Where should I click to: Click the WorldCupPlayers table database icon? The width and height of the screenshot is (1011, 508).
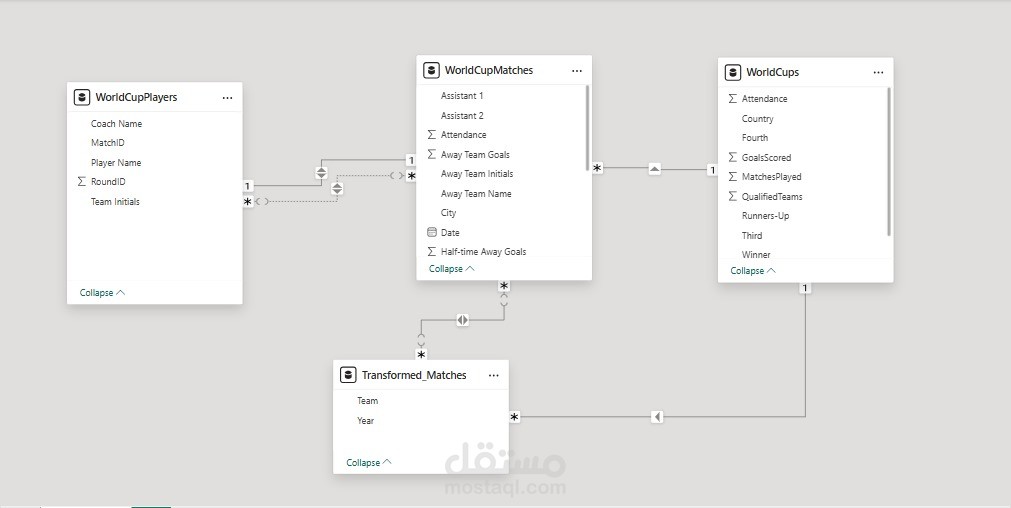pyautogui.click(x=82, y=97)
